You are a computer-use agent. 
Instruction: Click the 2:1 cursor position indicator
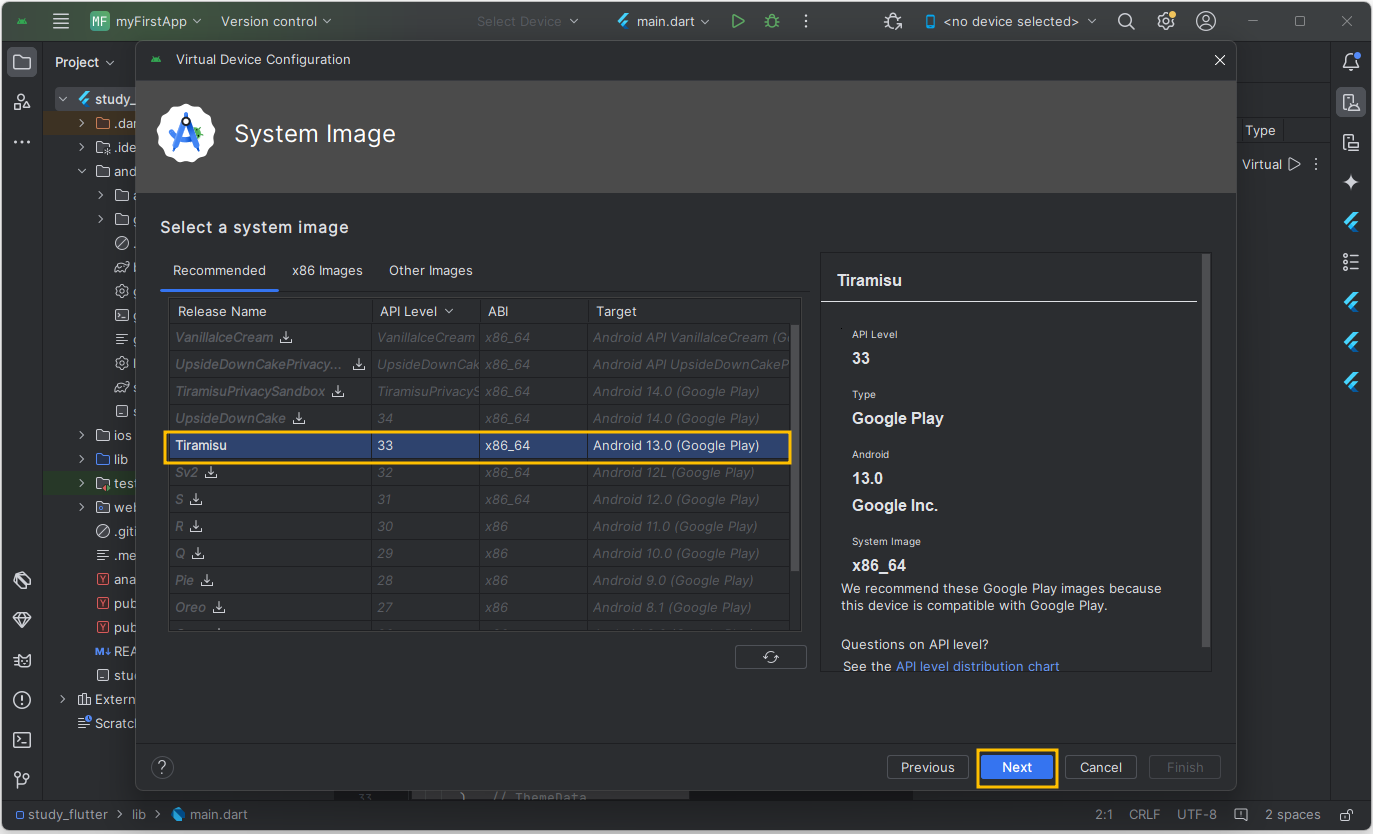coord(1105,815)
